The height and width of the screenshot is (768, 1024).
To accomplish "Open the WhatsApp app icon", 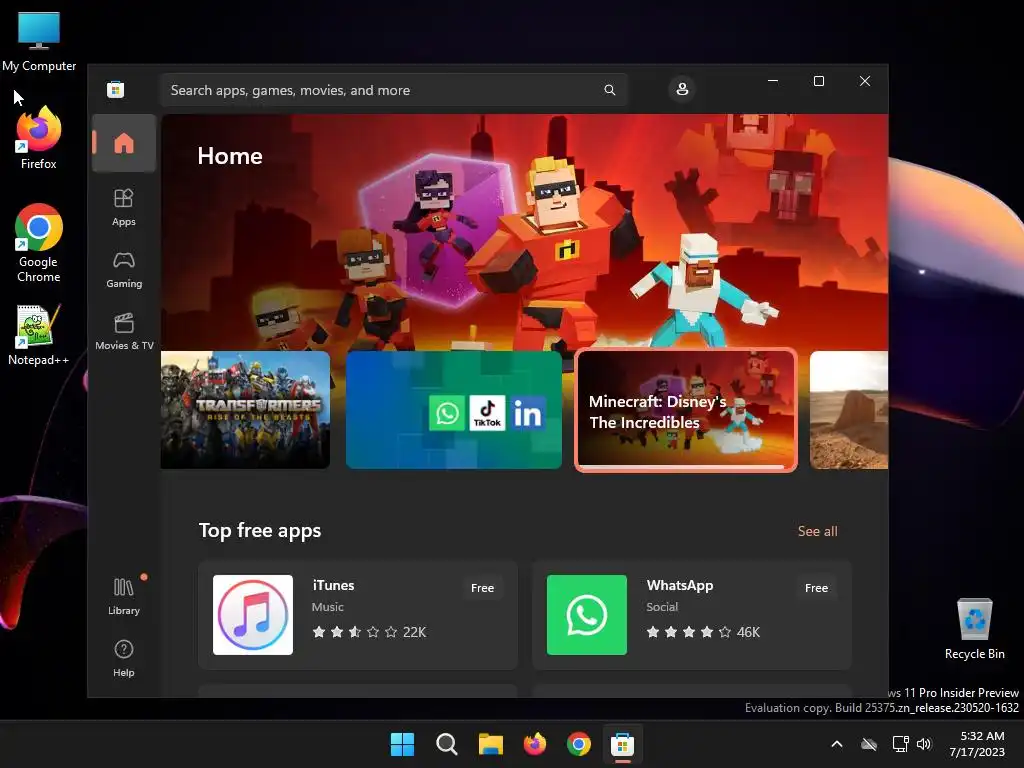I will [586, 615].
